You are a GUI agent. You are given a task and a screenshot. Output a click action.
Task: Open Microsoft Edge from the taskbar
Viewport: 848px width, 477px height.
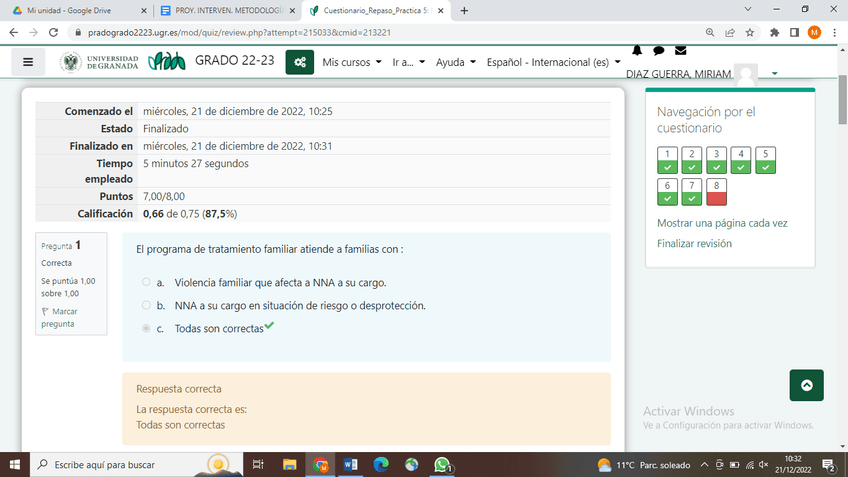tap(381, 465)
